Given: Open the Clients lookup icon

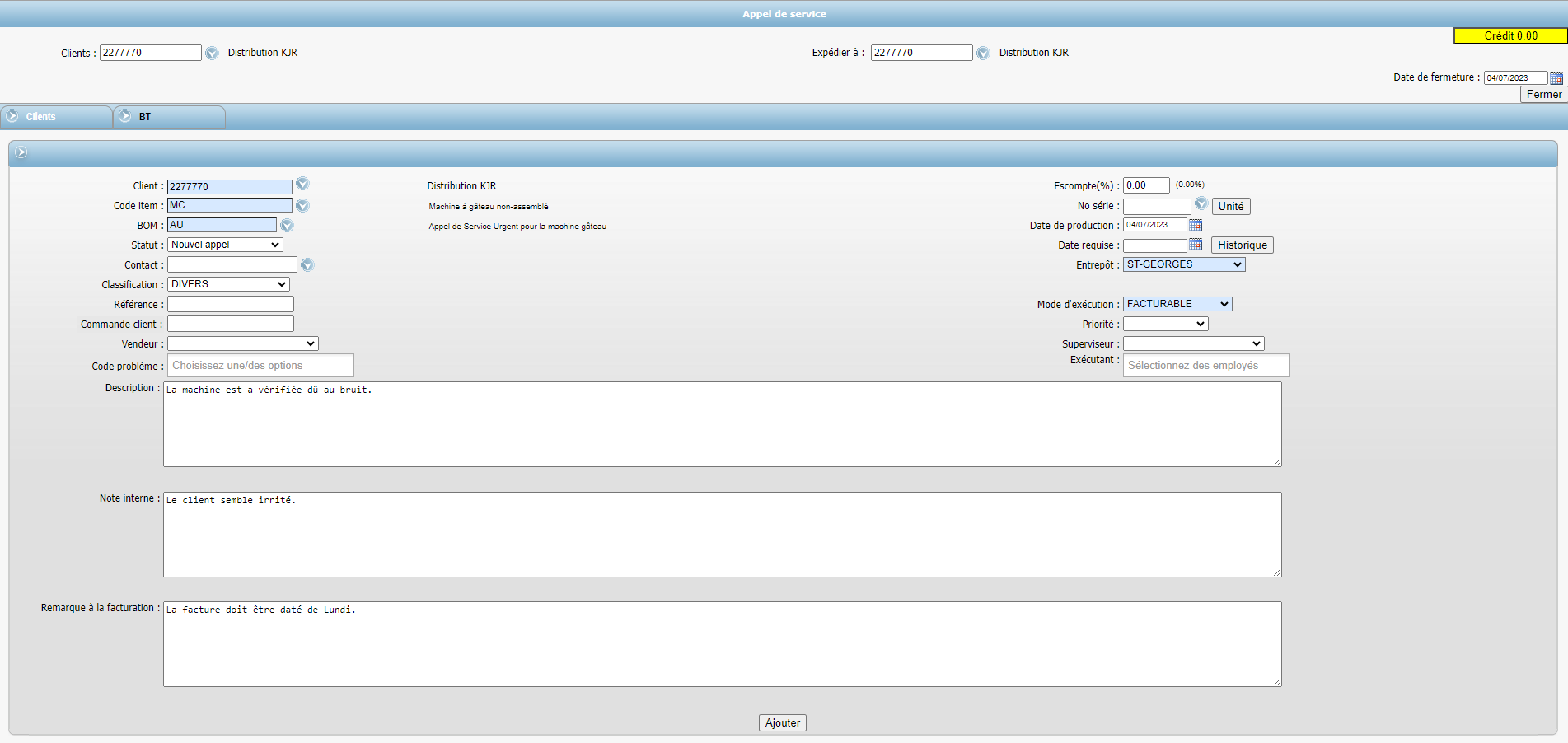Looking at the screenshot, I should 212,53.
